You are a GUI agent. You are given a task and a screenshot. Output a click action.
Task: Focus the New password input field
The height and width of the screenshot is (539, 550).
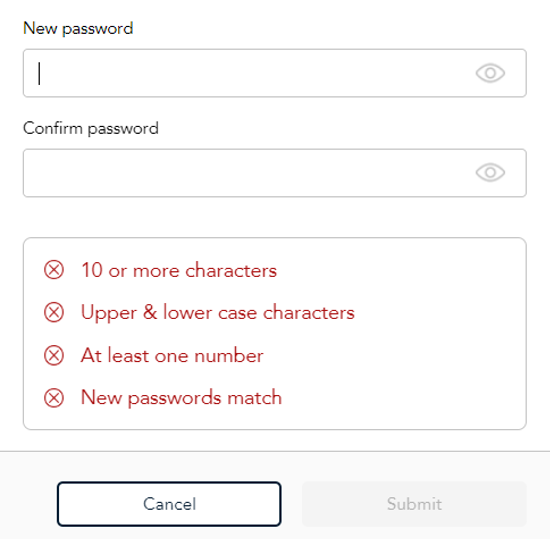(275, 73)
